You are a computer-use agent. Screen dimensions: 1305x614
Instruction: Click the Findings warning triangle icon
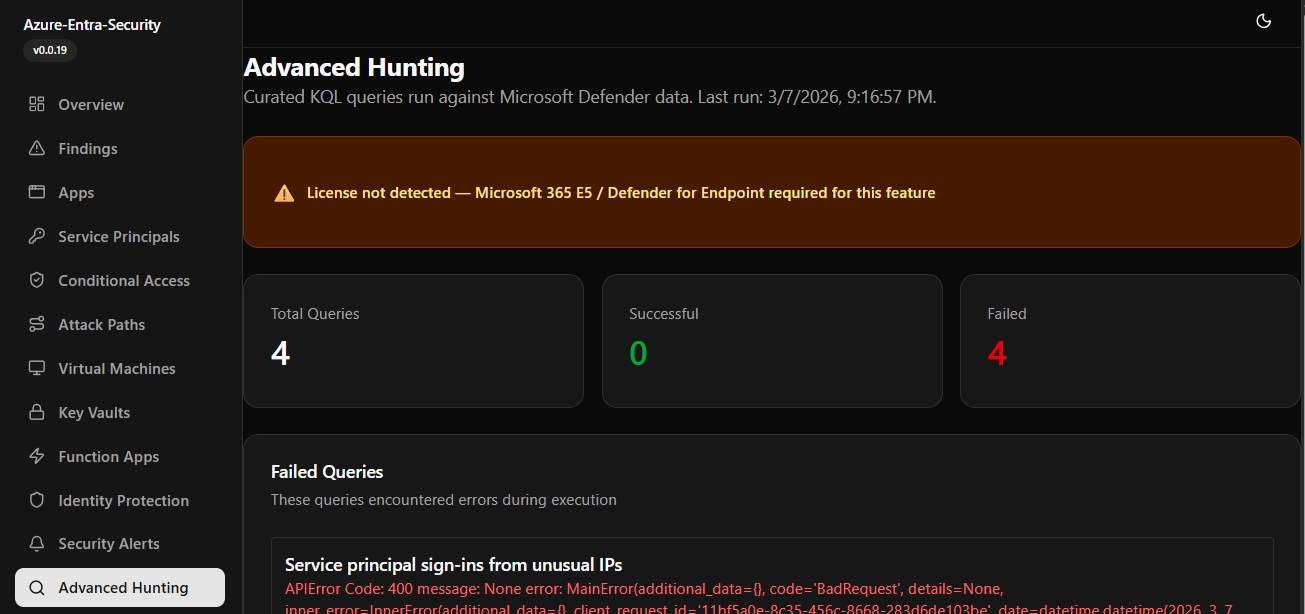[x=37, y=148]
